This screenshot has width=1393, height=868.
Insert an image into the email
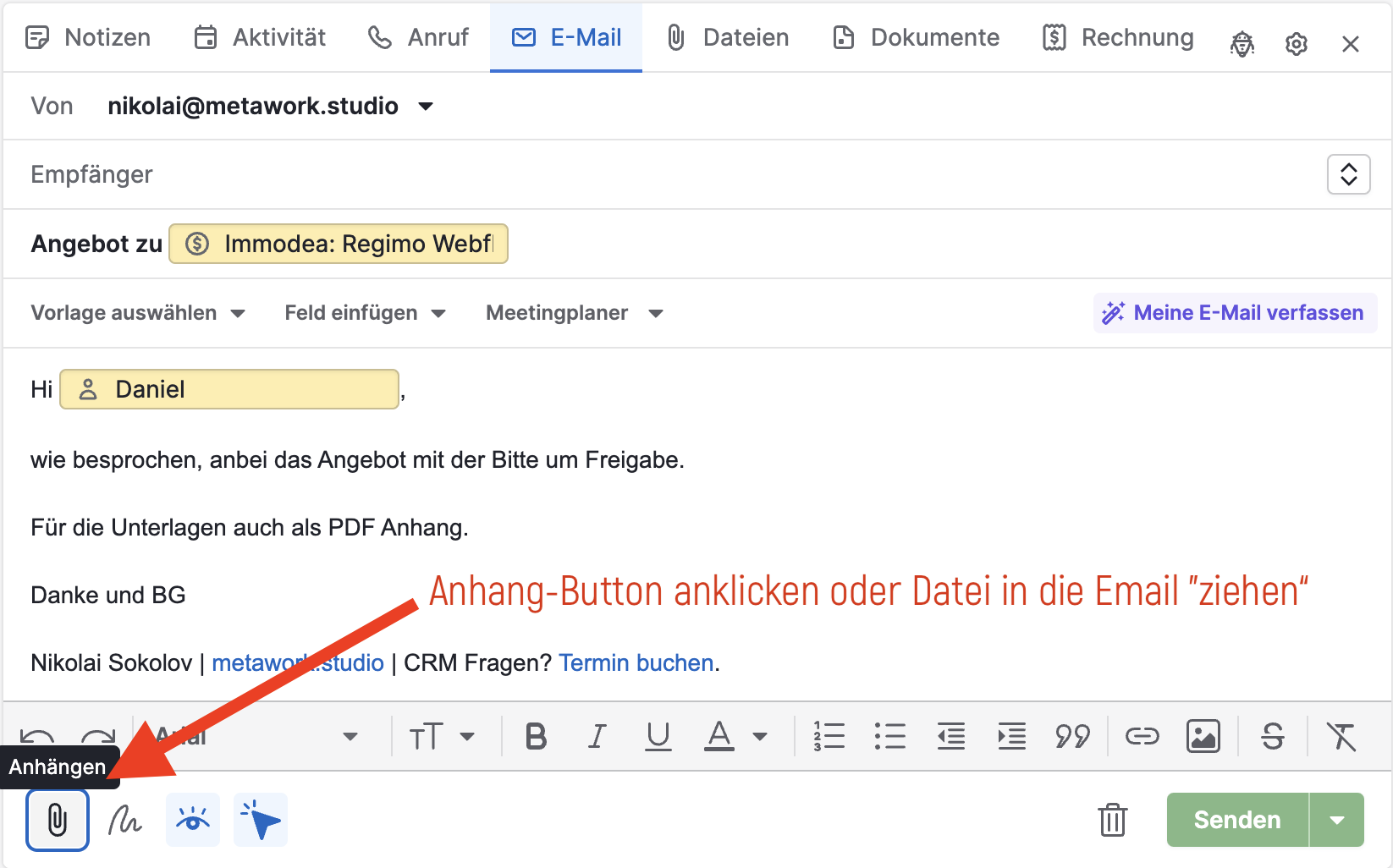pos(1203,736)
